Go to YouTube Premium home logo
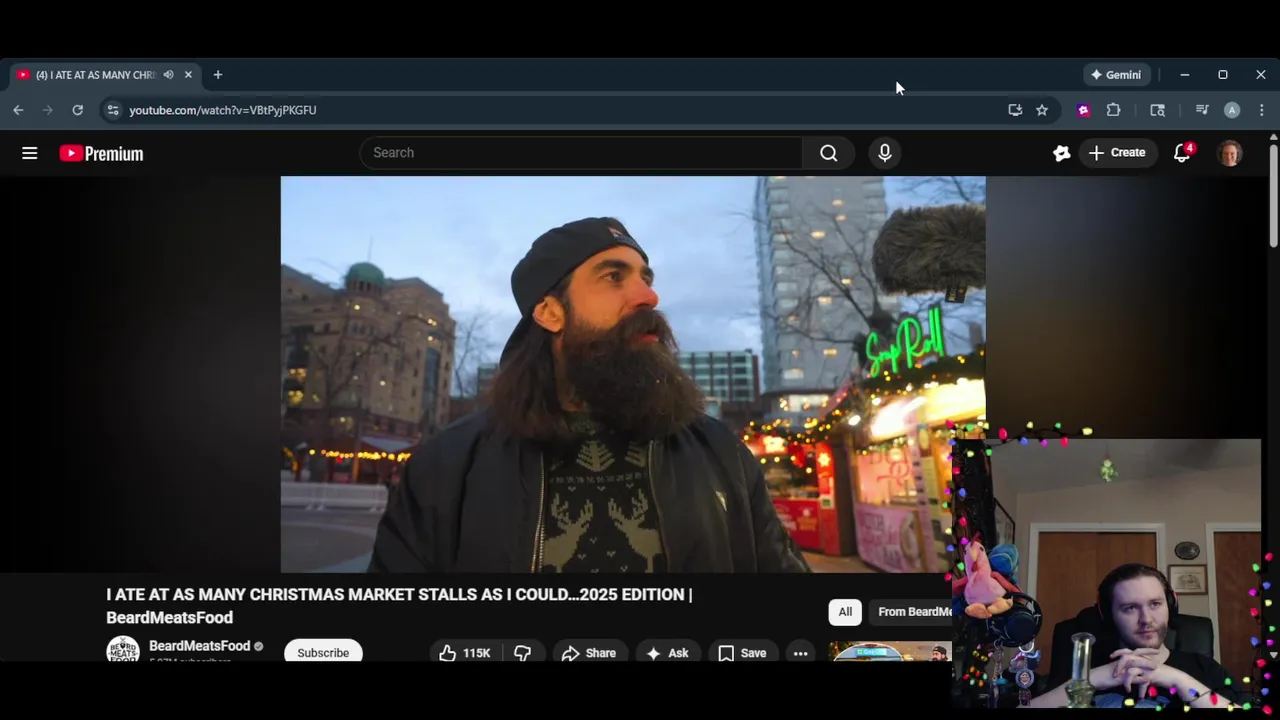The width and height of the screenshot is (1280, 720). point(101,153)
